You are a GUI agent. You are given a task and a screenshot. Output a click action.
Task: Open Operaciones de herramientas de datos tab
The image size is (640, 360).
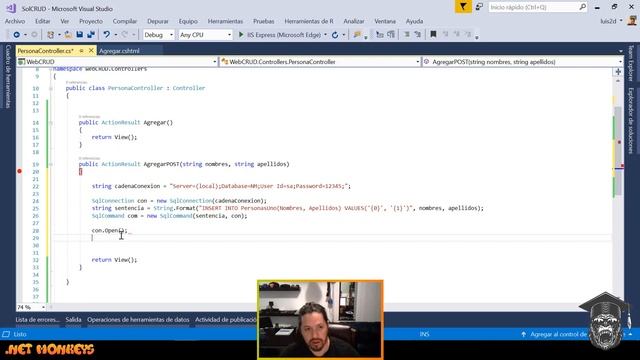138,320
